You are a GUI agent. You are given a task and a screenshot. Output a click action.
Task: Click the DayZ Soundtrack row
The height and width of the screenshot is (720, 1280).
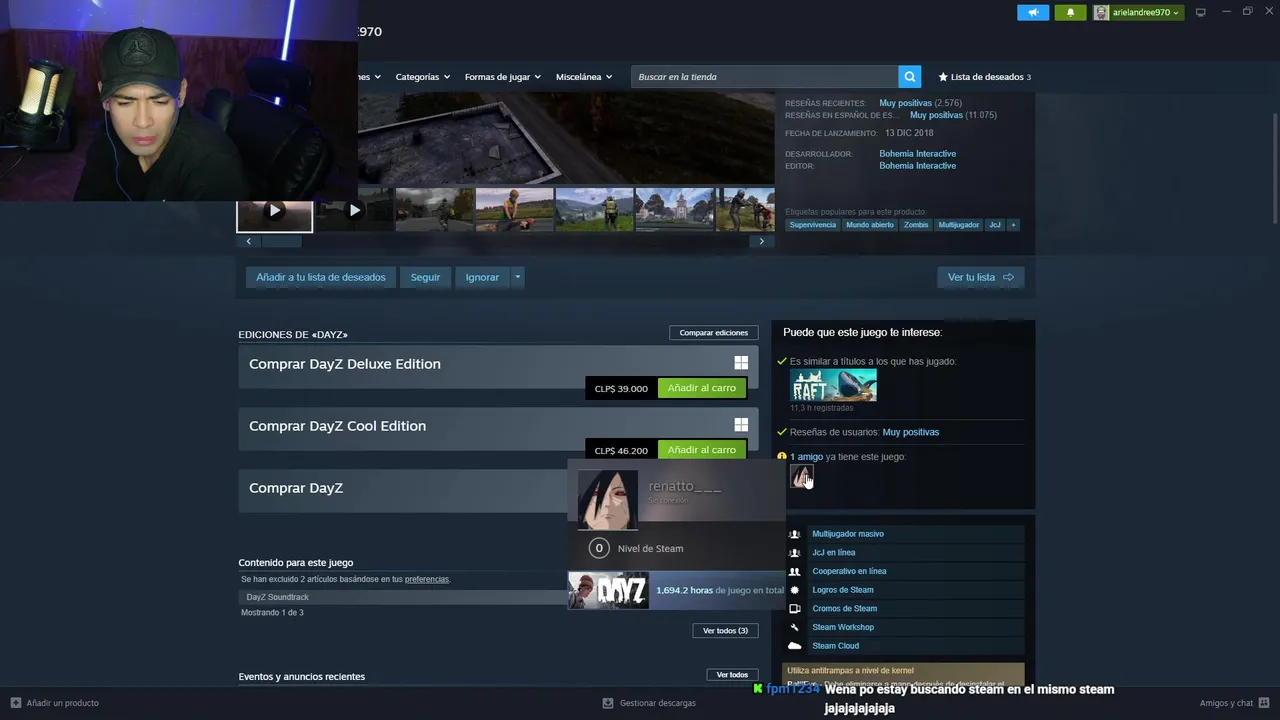[405, 597]
